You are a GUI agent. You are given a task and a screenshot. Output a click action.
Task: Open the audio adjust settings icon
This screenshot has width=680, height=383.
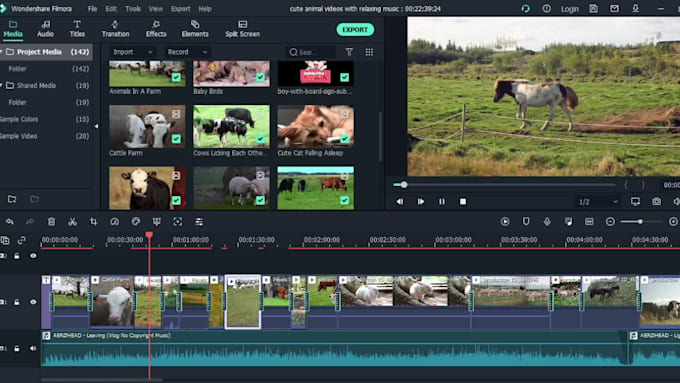[x=199, y=222]
